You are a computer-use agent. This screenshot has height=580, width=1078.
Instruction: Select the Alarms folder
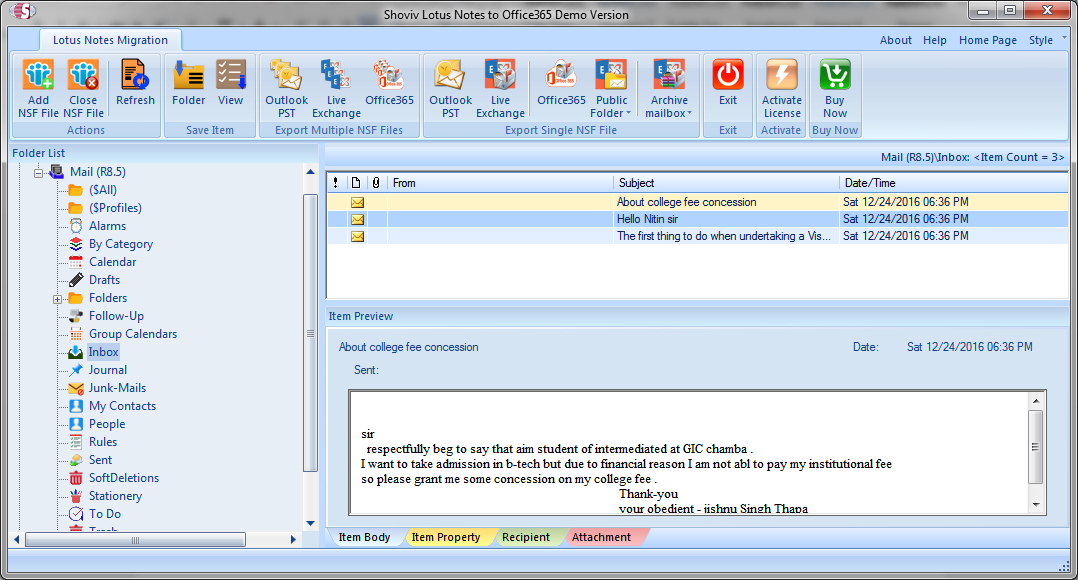[x=107, y=225]
